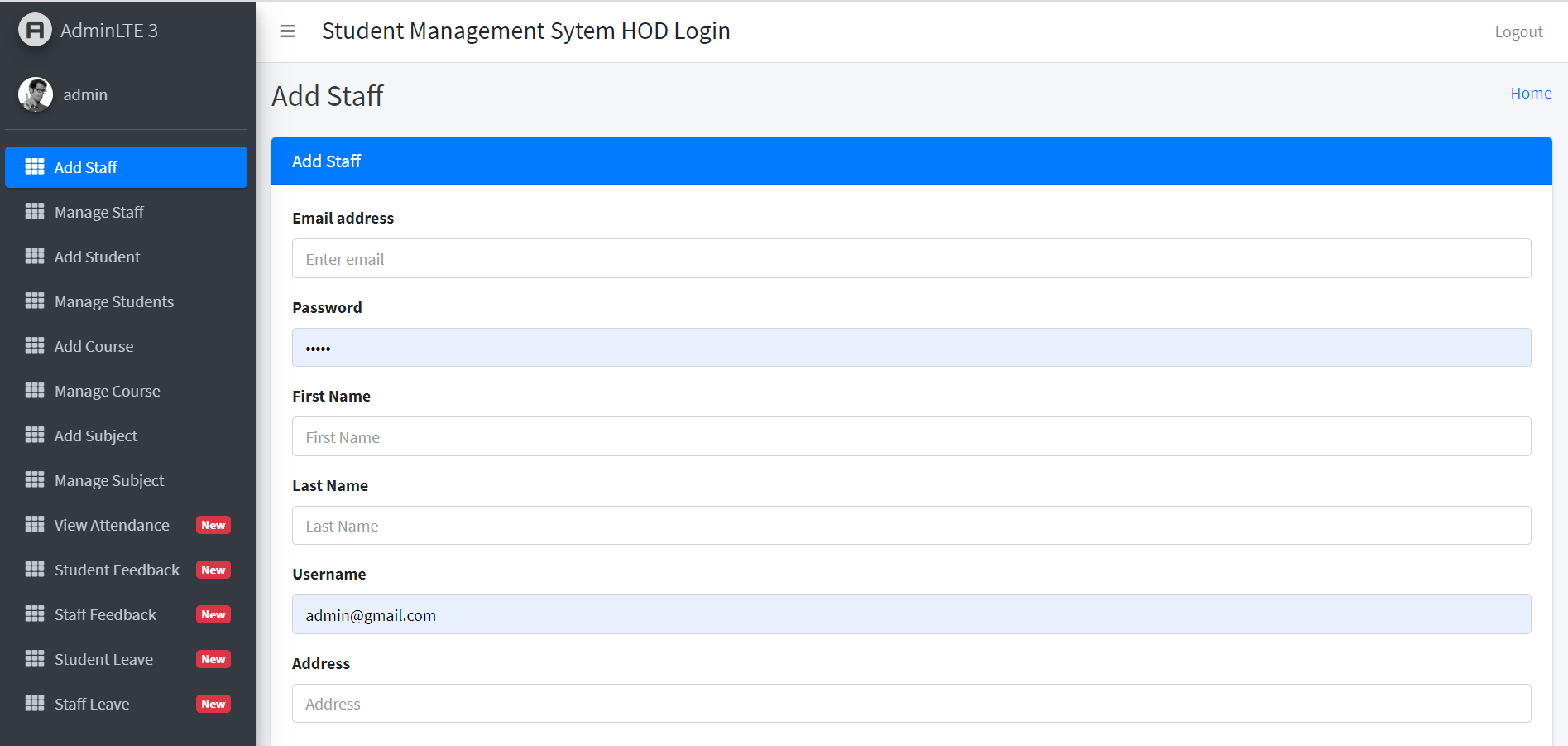Click the grid icon beside Manage Students

click(x=35, y=301)
